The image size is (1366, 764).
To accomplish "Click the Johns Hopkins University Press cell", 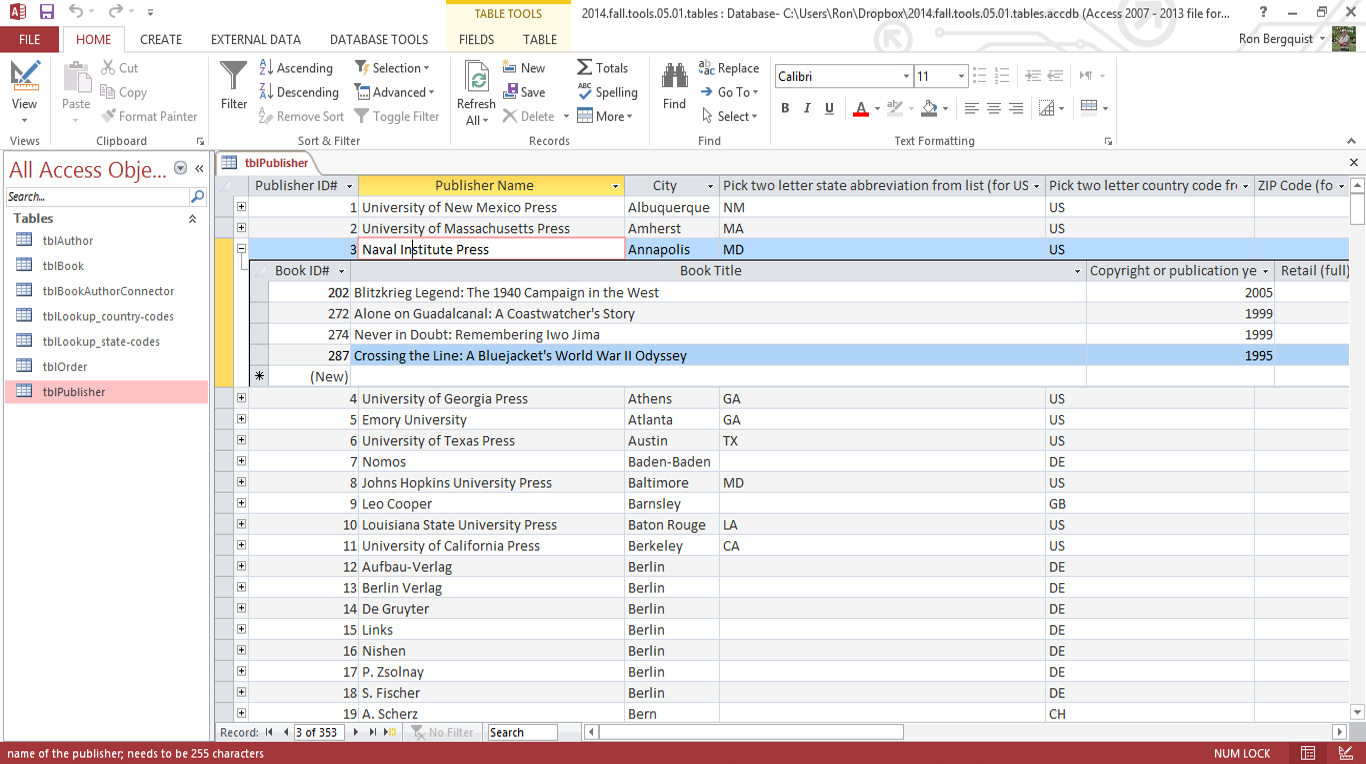I will [x=491, y=482].
